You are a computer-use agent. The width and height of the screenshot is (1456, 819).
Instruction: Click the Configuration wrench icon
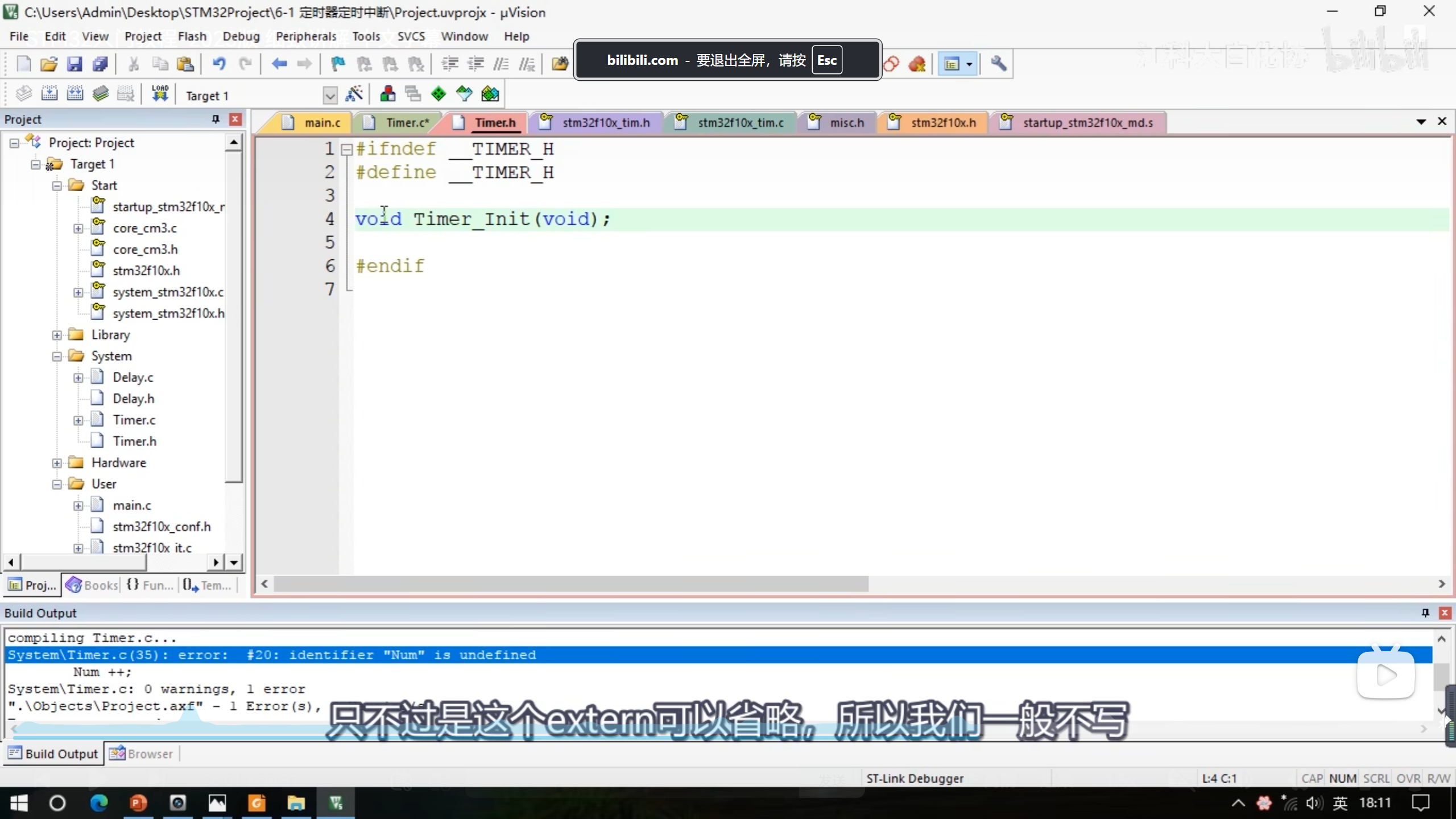[998, 64]
